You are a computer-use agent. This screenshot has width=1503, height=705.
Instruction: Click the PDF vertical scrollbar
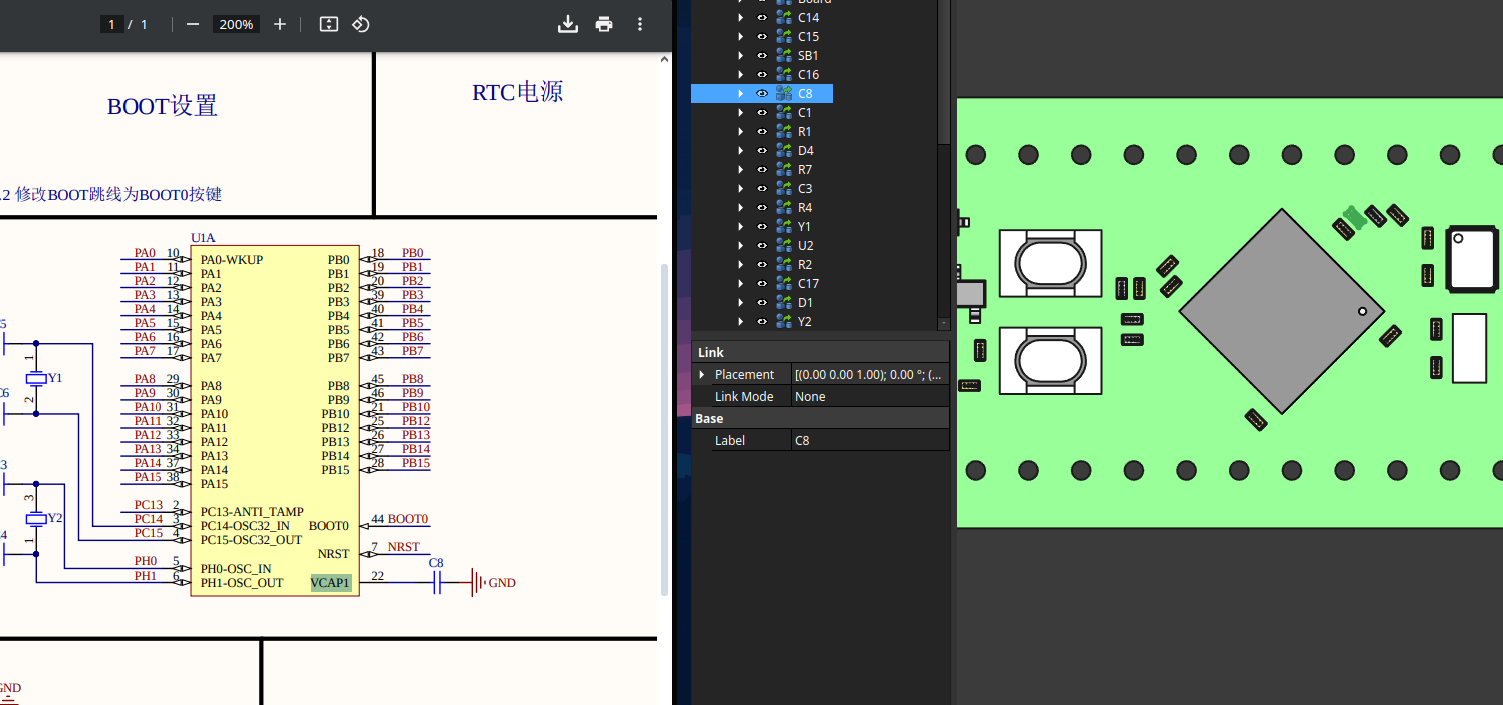(x=664, y=428)
